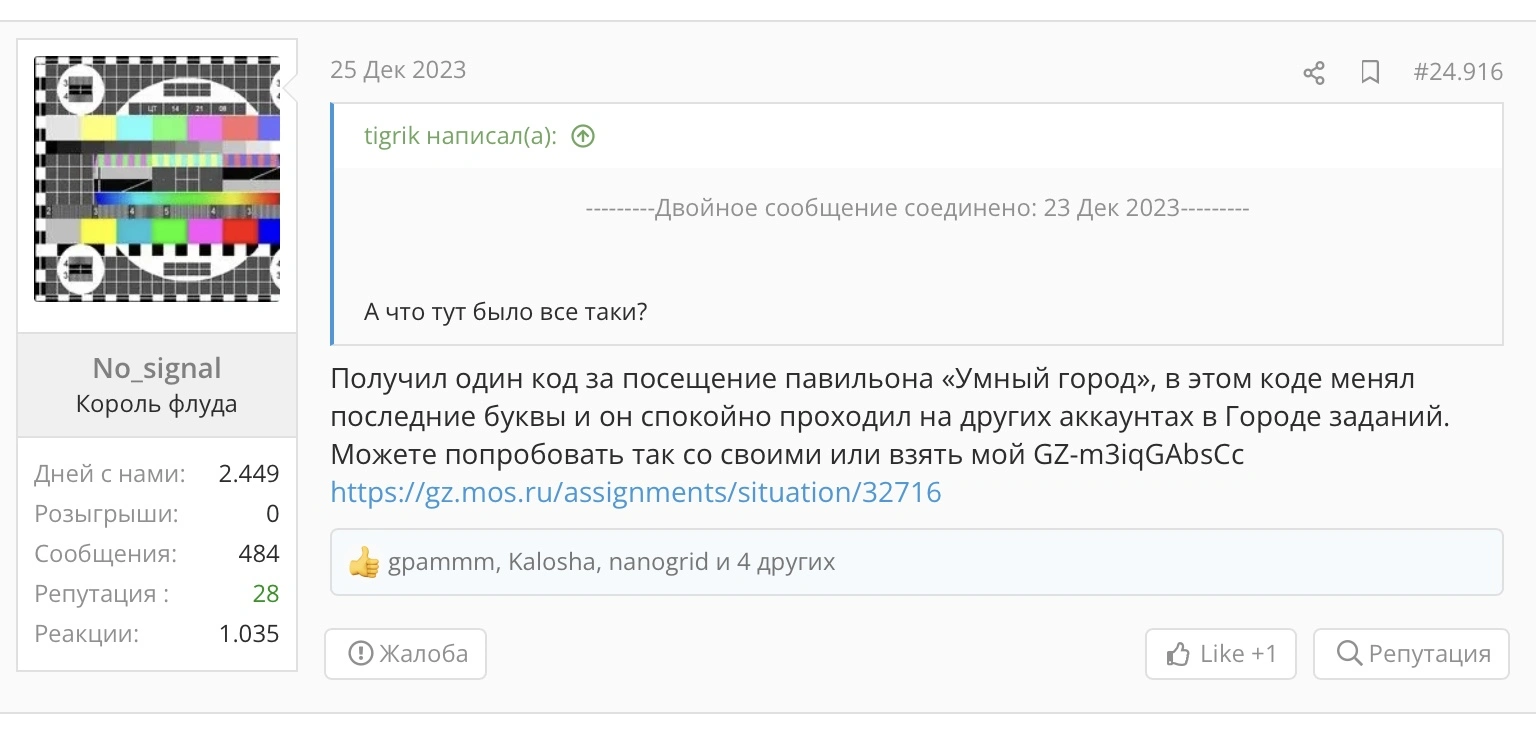Viewport: 1536px width, 732px height.
Task: Open the No_signal username profile
Action: pyautogui.click(x=157, y=368)
